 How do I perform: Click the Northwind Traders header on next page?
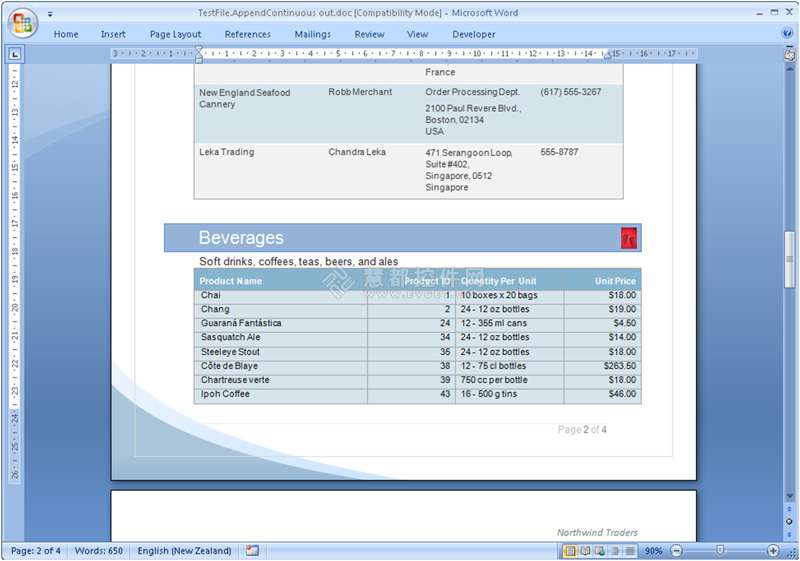(597, 532)
